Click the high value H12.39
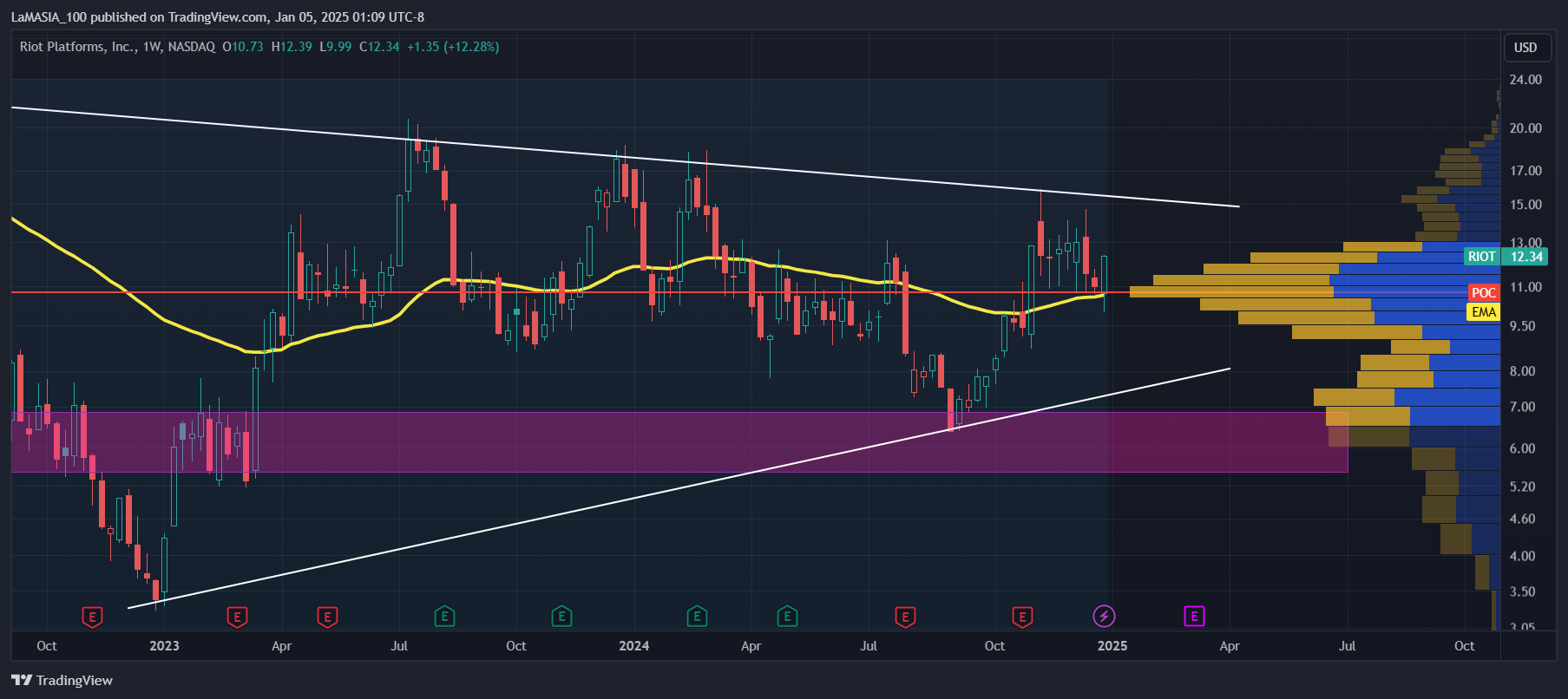 tap(292, 47)
